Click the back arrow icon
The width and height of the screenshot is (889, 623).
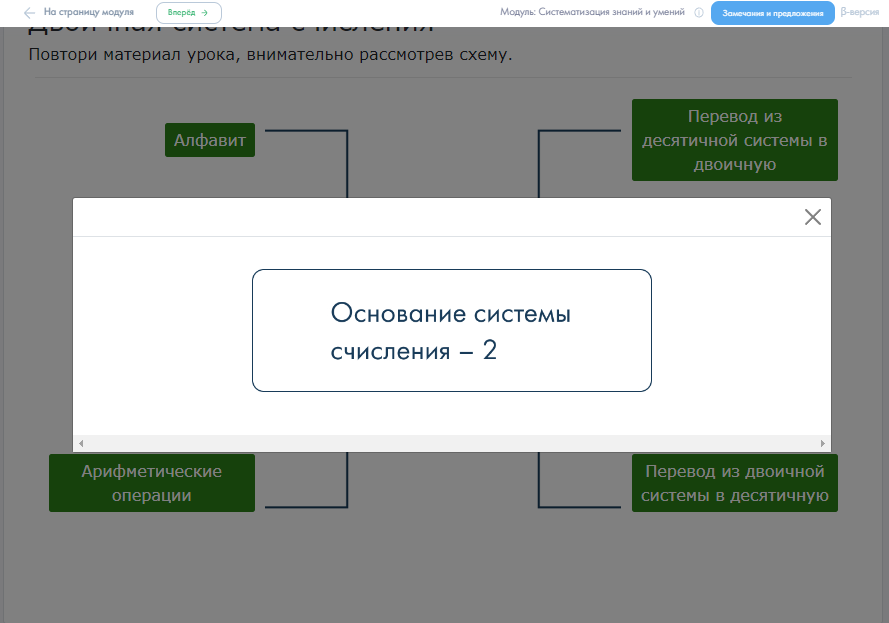pyautogui.click(x=29, y=12)
